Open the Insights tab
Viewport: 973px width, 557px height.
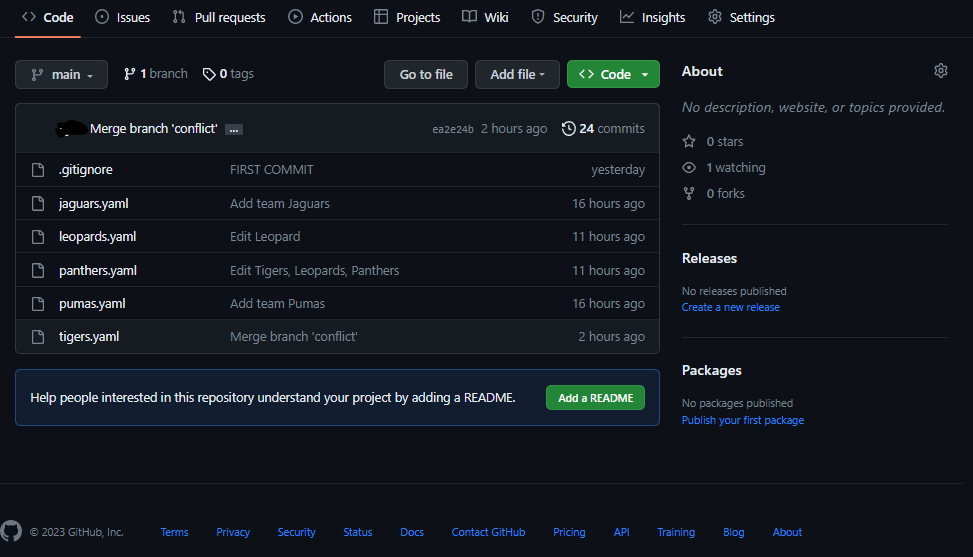click(652, 17)
